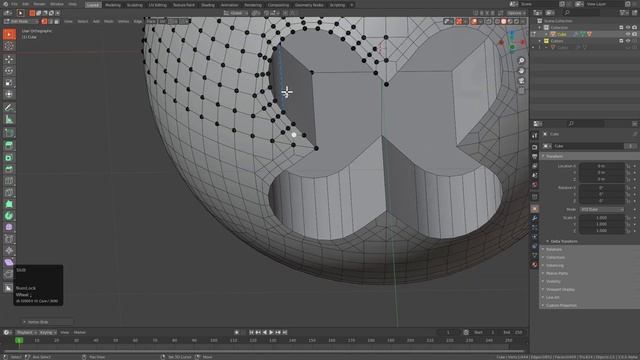
Task: Click the viewport zoom magnifier icon
Action: pyautogui.click(x=521, y=61)
